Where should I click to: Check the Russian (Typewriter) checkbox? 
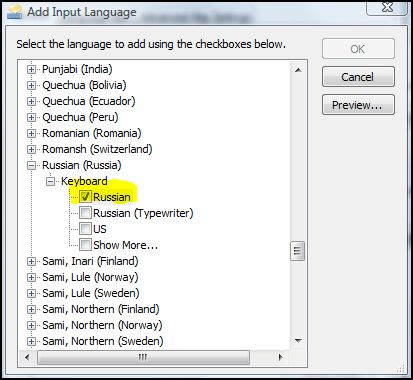(x=85, y=213)
